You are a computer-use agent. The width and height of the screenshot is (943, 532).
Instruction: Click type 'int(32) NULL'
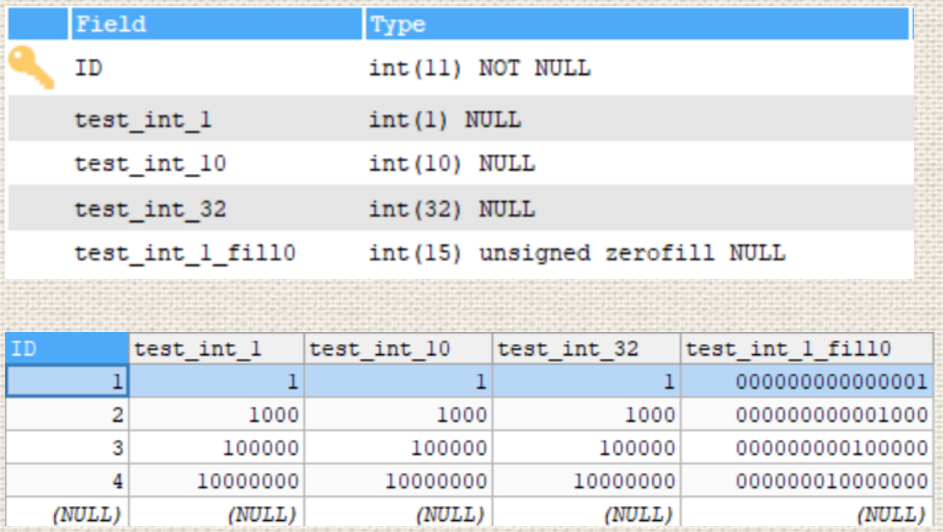(452, 209)
